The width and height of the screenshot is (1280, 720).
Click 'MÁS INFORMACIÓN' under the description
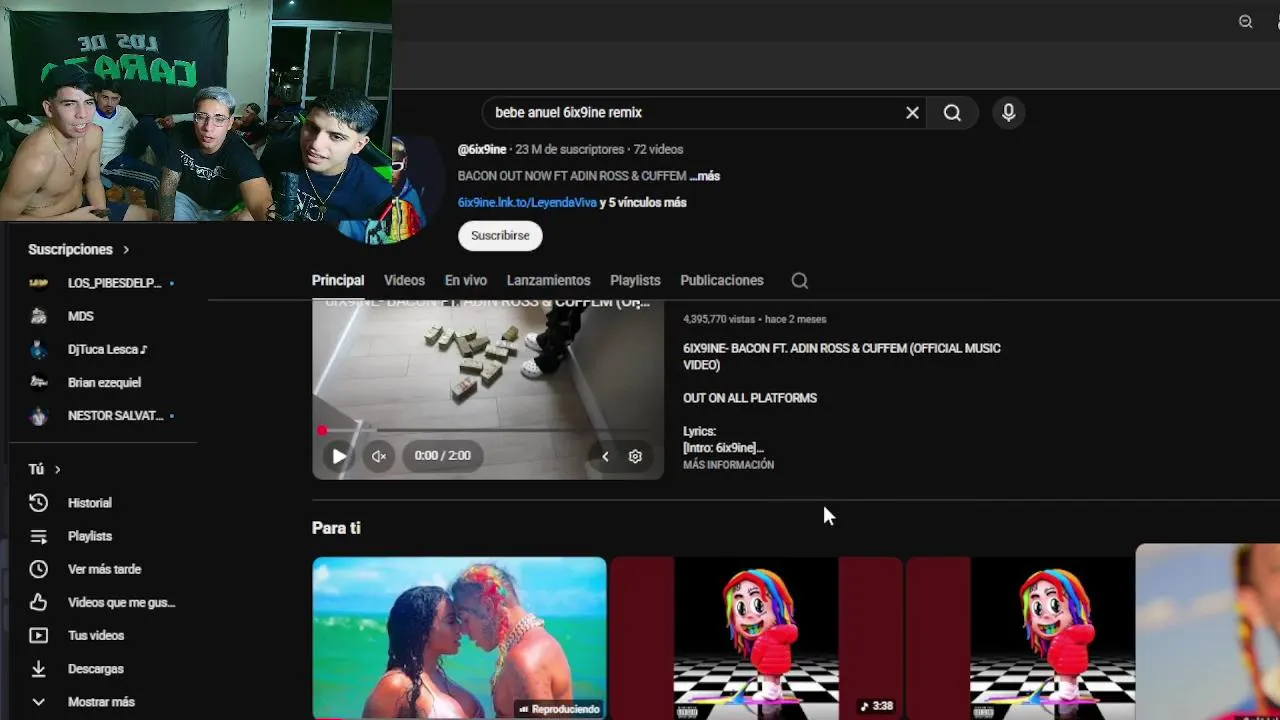click(x=728, y=465)
